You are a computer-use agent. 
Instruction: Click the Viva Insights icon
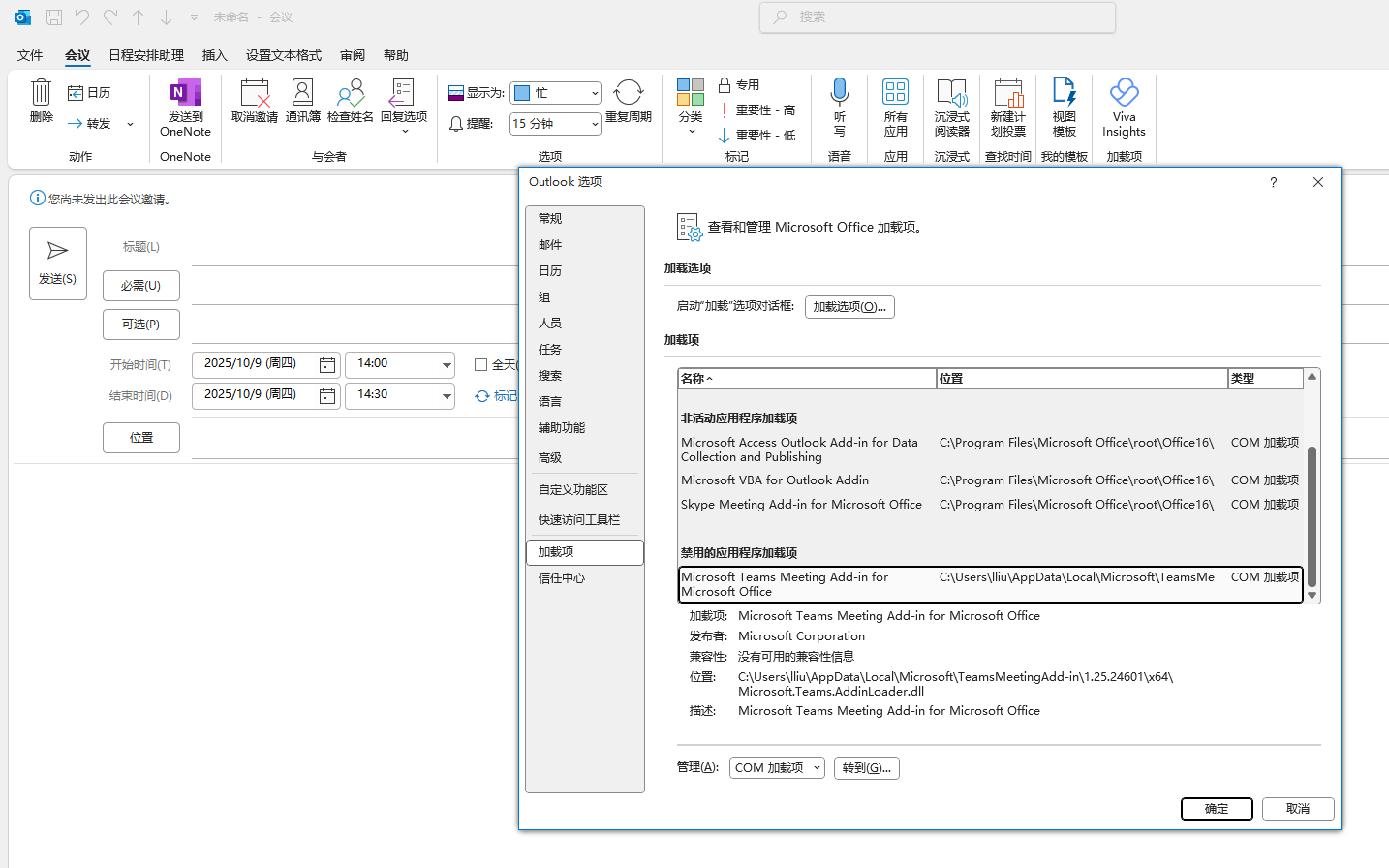point(1124,94)
